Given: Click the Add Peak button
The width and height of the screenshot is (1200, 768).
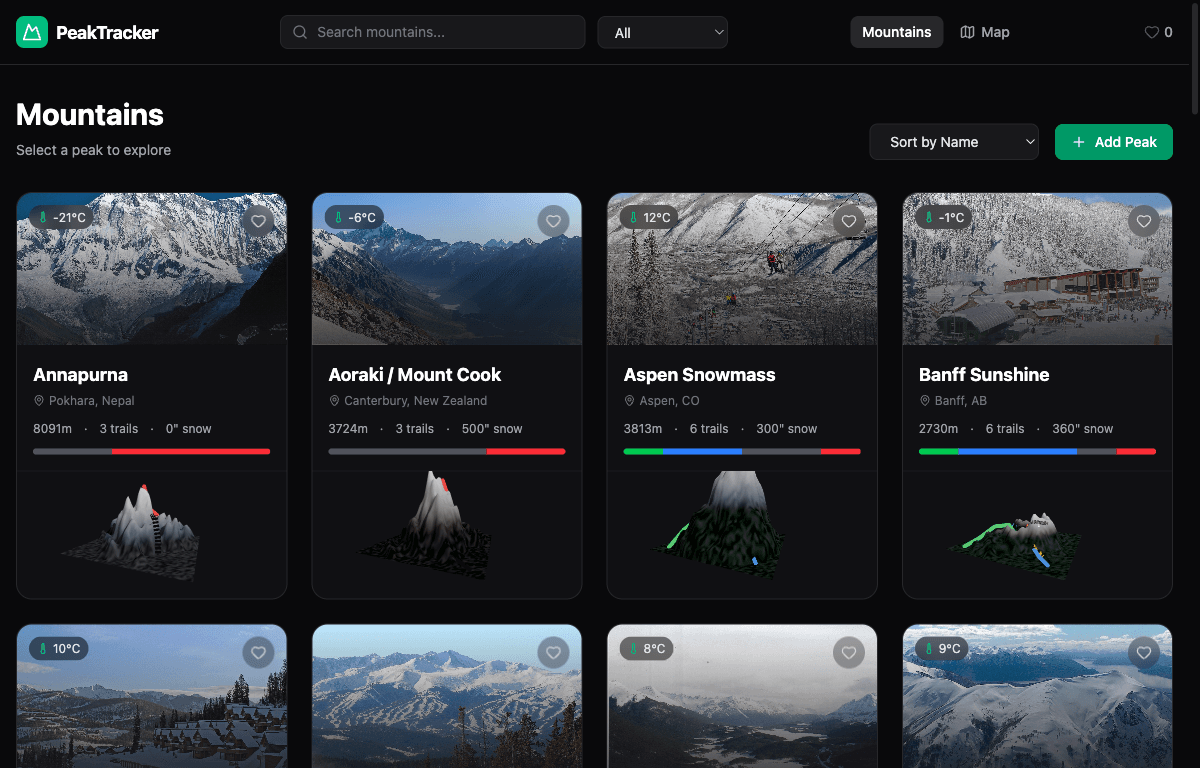Looking at the screenshot, I should coord(1113,141).
